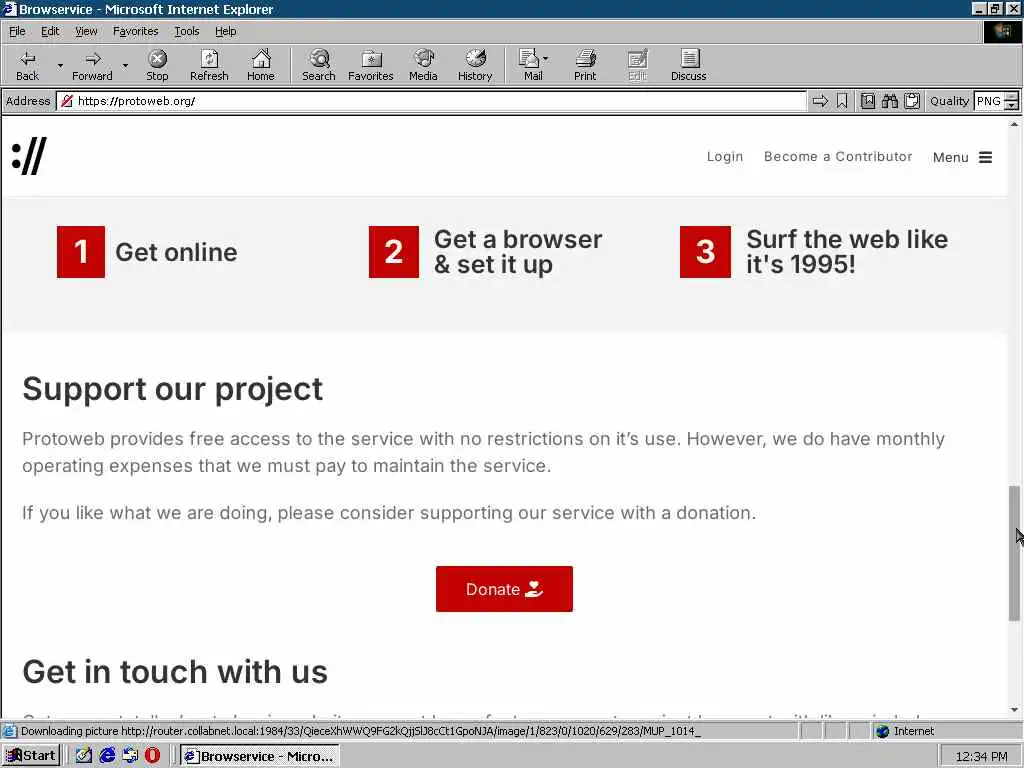Image resolution: width=1024 pixels, height=768 pixels.
Task: Click Browservice taskbar button
Action: 259,756
